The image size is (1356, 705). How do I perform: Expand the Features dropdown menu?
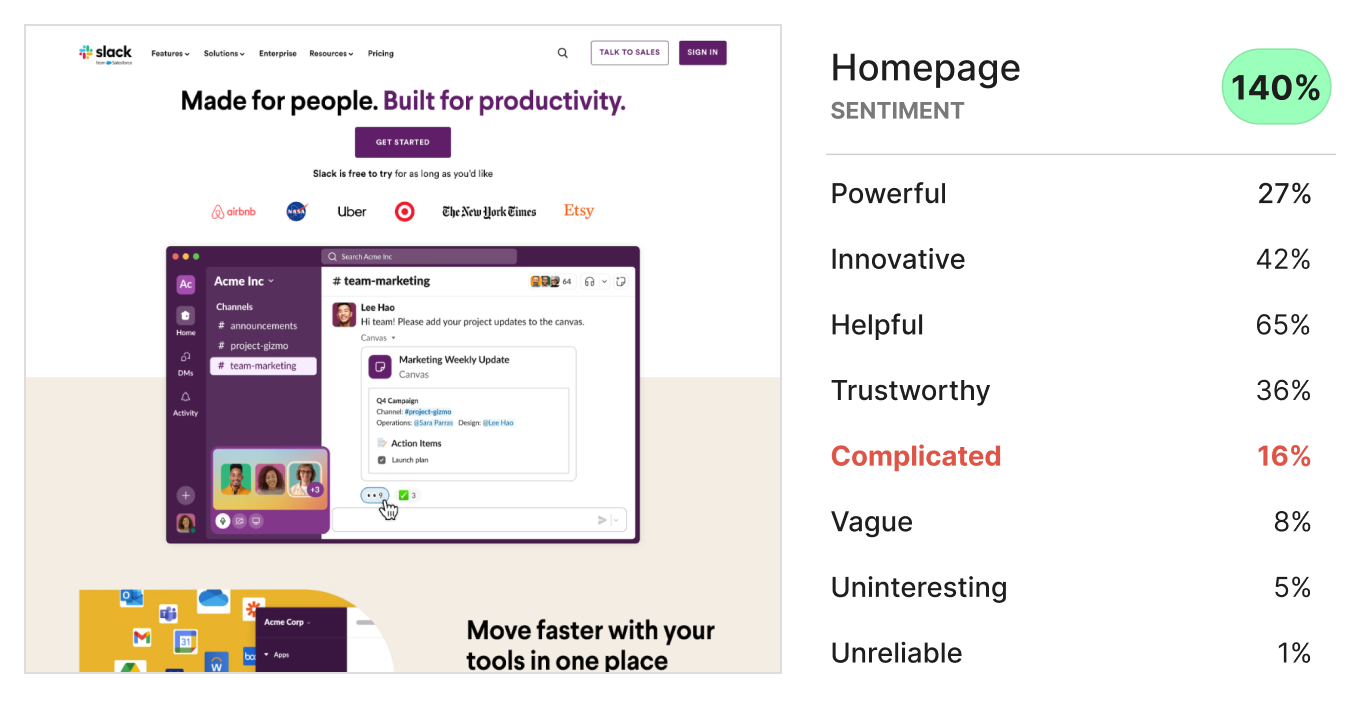[170, 54]
